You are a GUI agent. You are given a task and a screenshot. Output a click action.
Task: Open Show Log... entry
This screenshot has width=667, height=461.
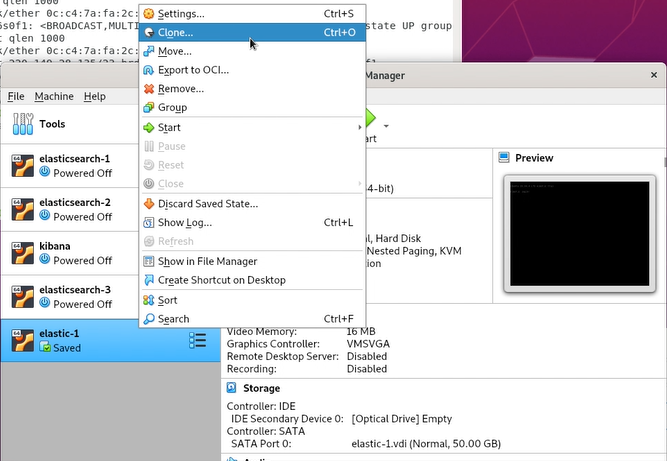(x=252, y=222)
